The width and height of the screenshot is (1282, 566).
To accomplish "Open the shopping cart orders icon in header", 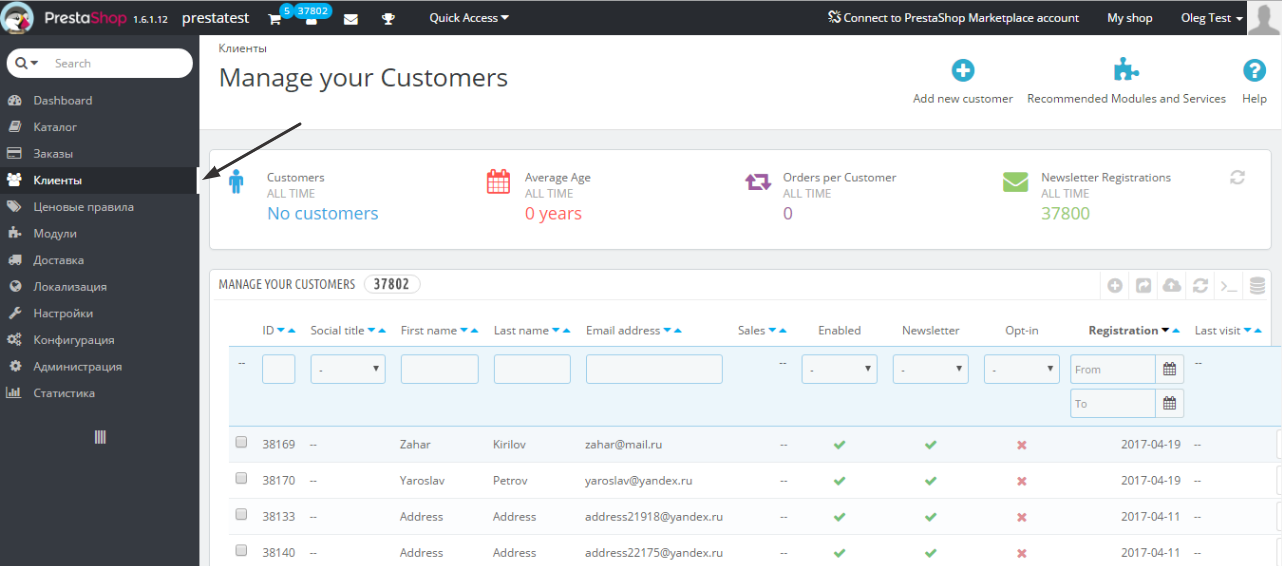I will (x=275, y=19).
